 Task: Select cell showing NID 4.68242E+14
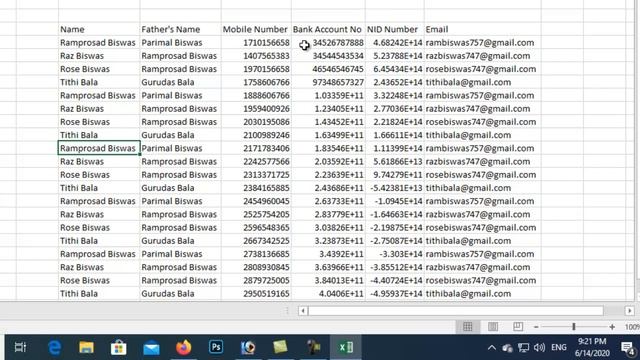(x=395, y=42)
